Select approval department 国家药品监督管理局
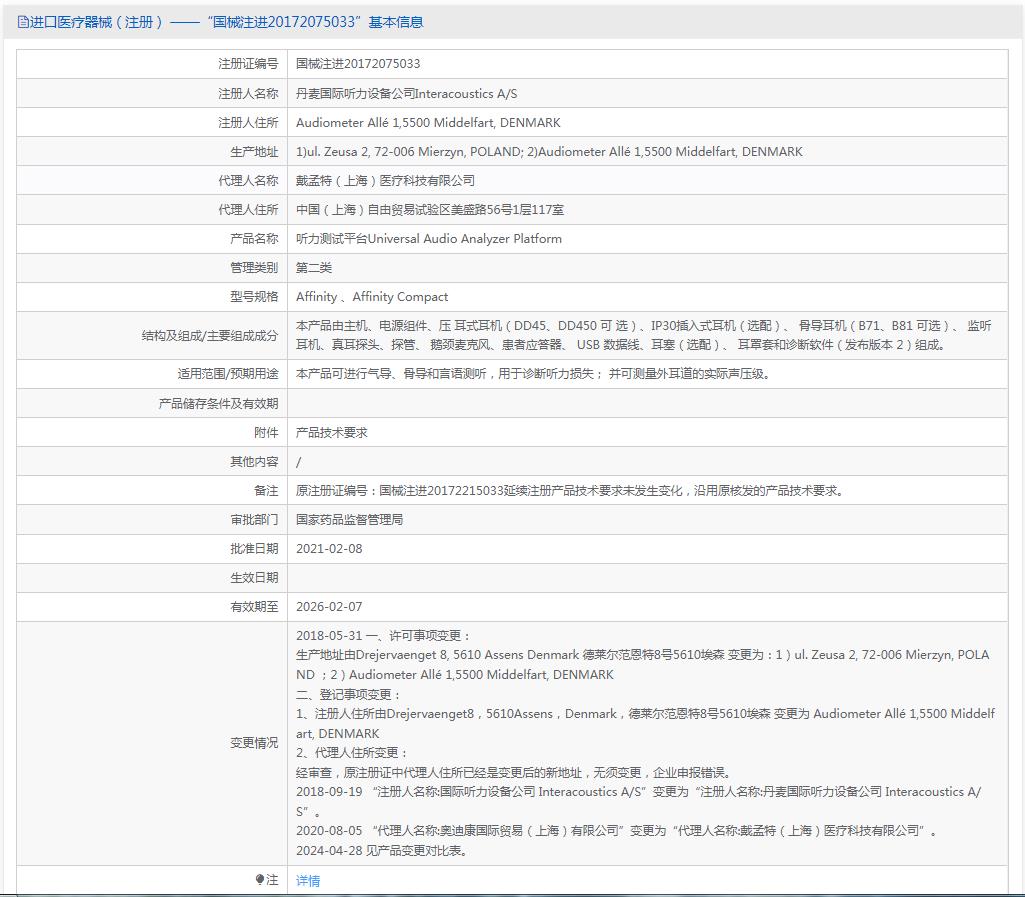Screen dimensions: 1025x897 [349, 519]
